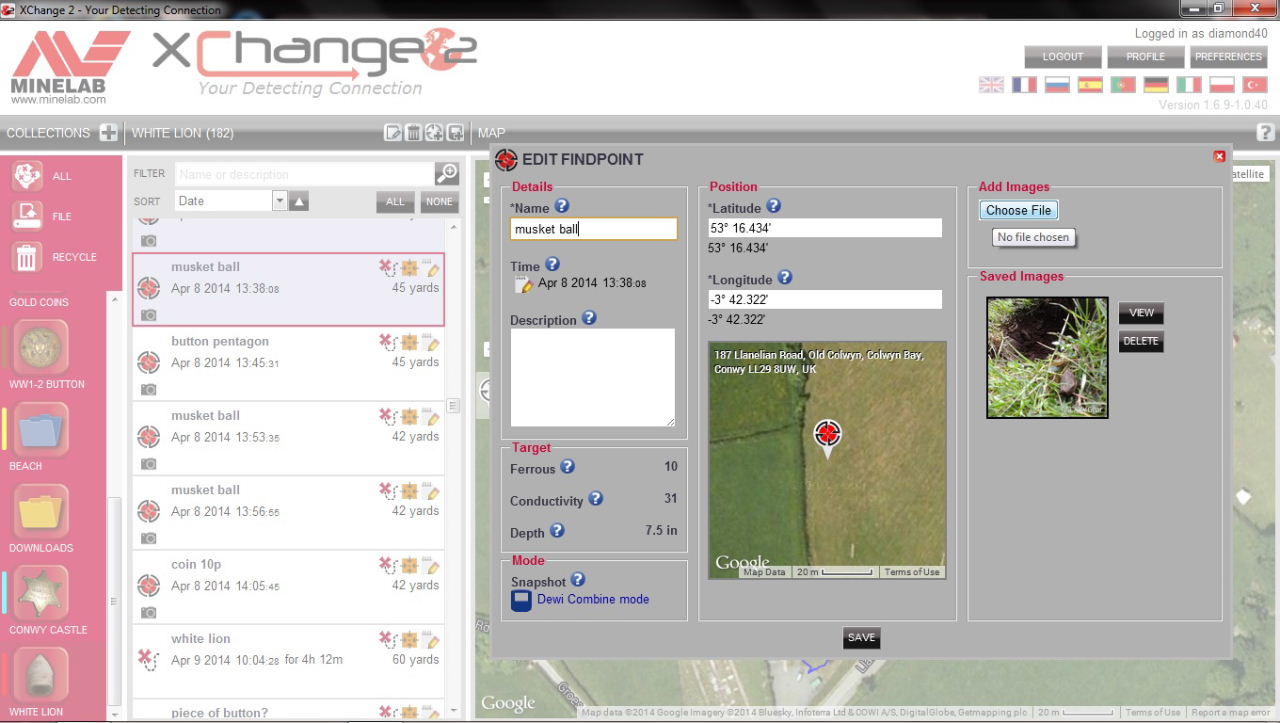
Task: Click the saved find photo thumbnail
Action: coord(1047,357)
